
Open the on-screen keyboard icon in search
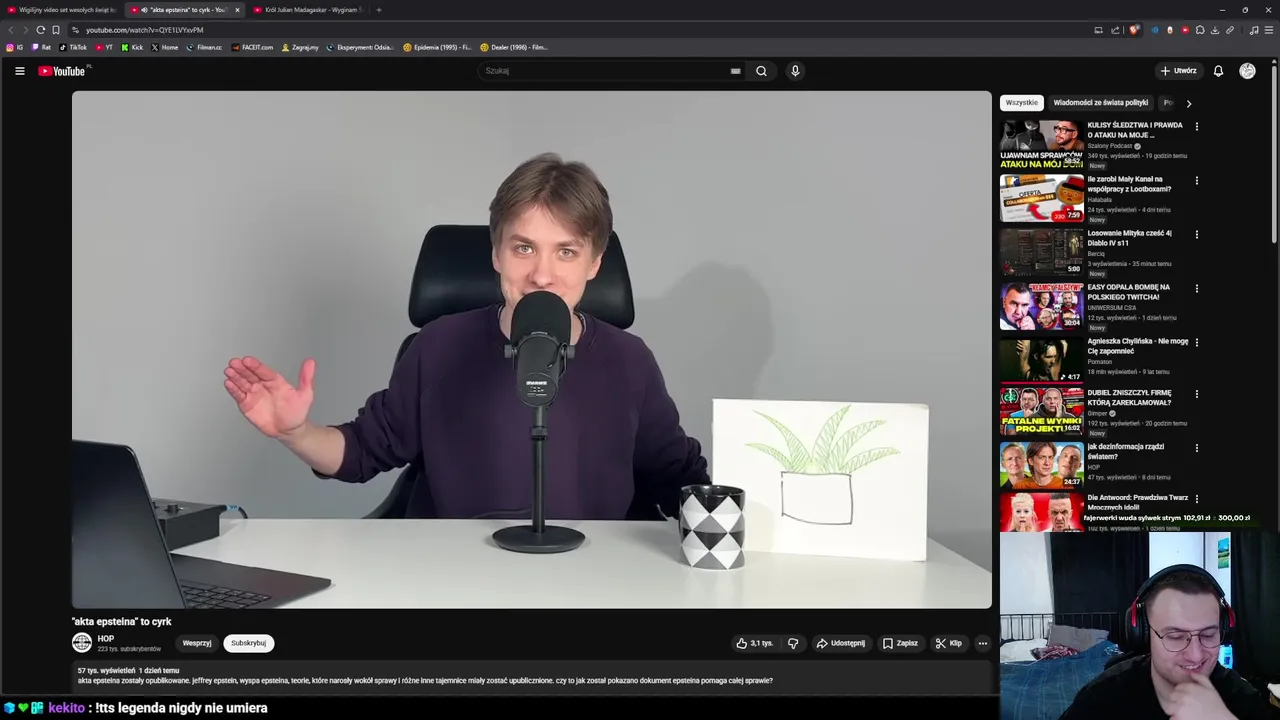point(735,71)
